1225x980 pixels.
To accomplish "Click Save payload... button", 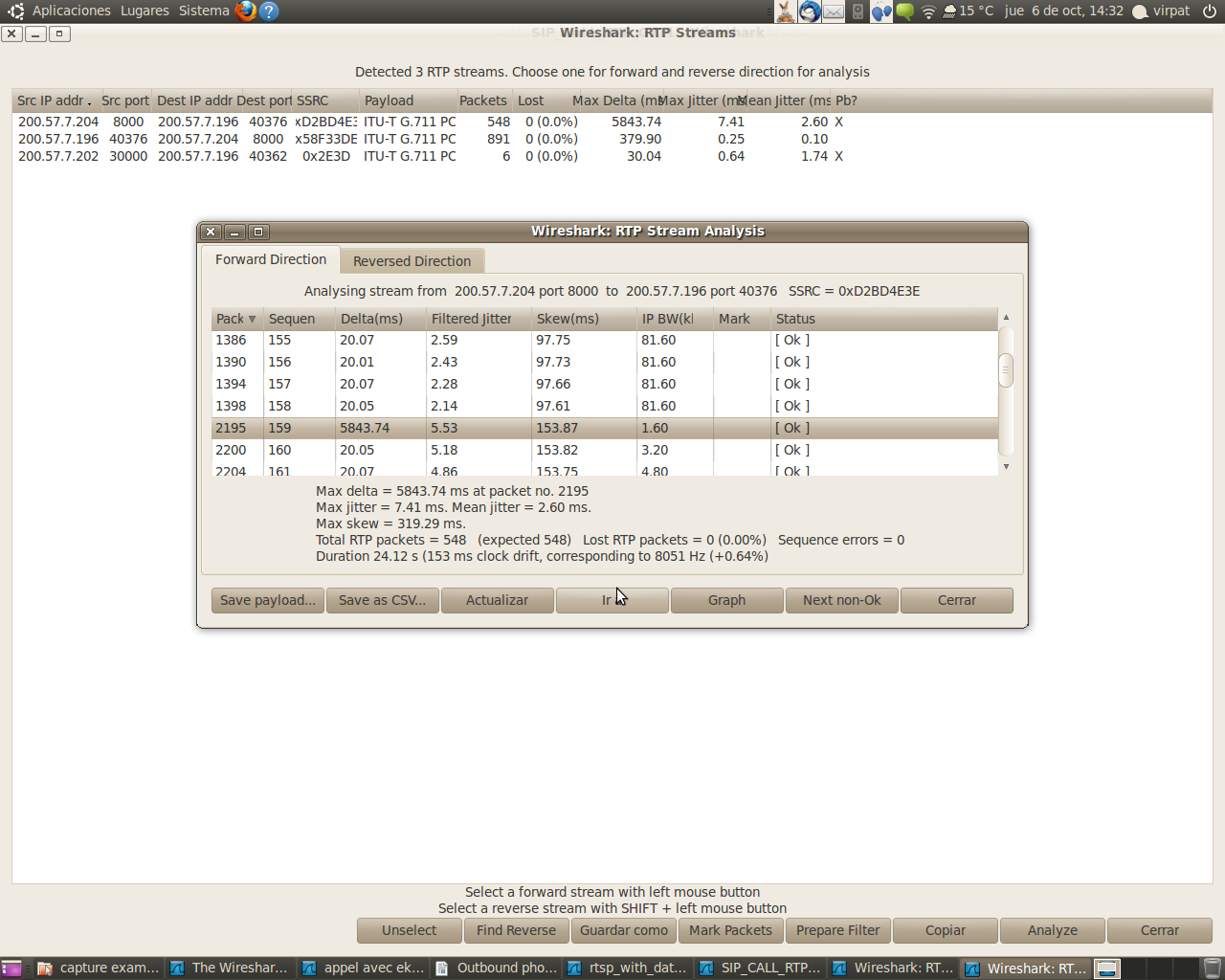I will [267, 600].
